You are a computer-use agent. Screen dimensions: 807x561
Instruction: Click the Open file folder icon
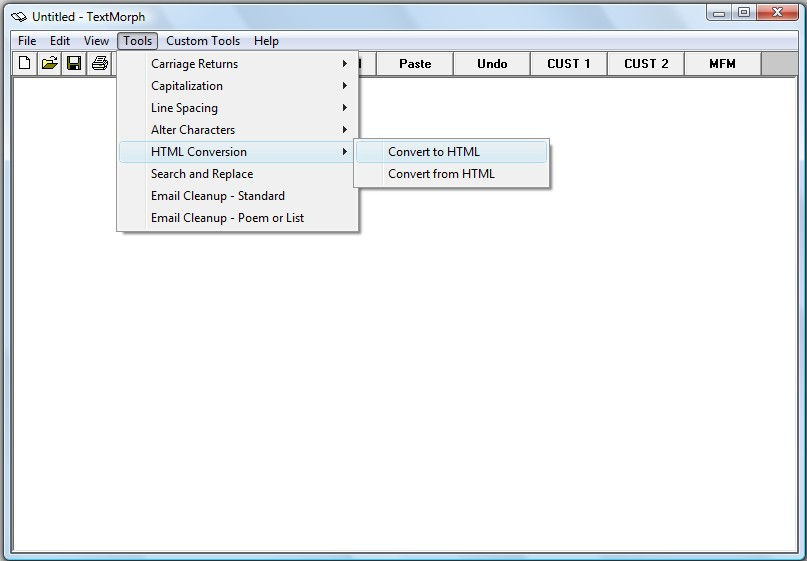(x=49, y=63)
